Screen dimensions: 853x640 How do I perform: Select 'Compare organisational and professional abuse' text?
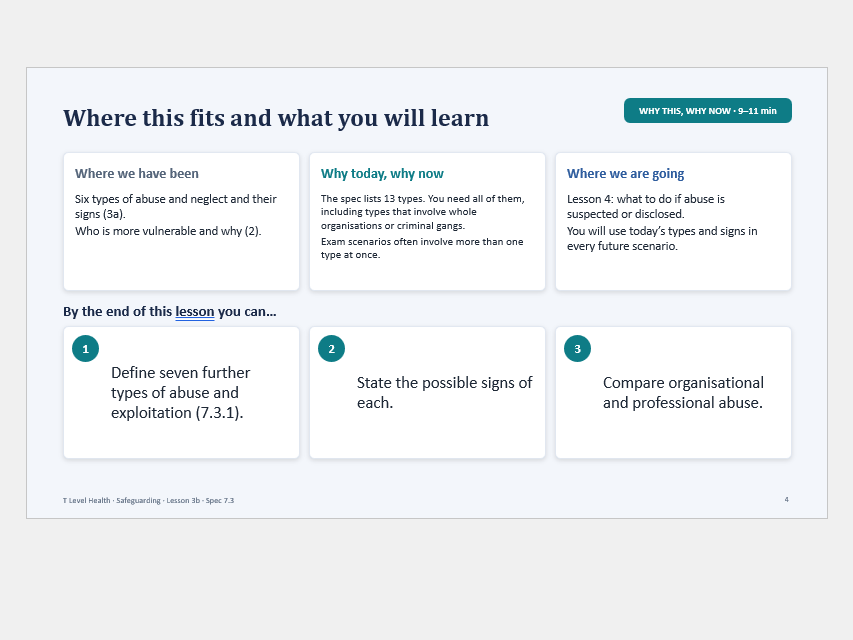683,393
